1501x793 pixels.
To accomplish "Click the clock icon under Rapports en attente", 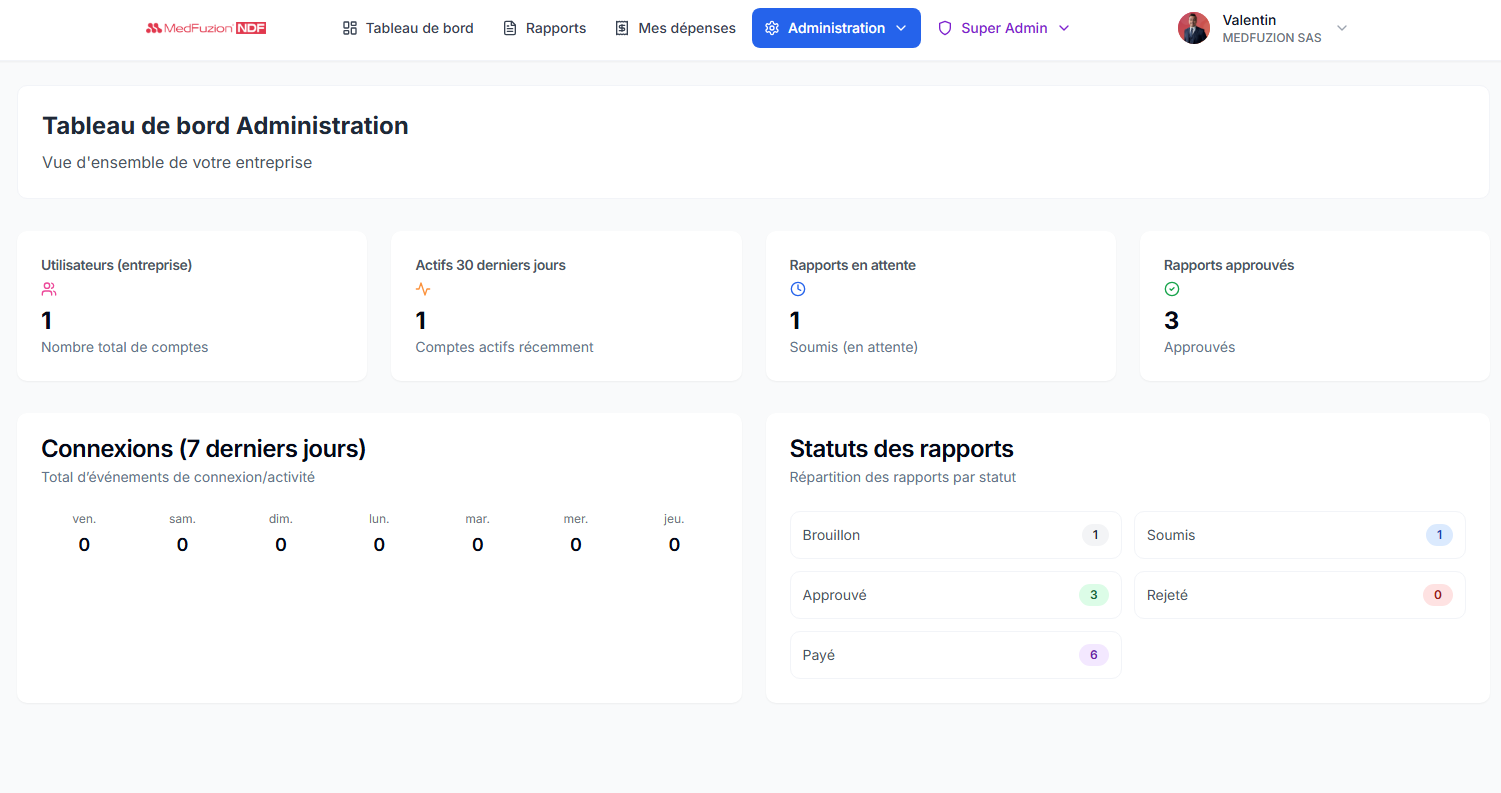I will (x=798, y=289).
